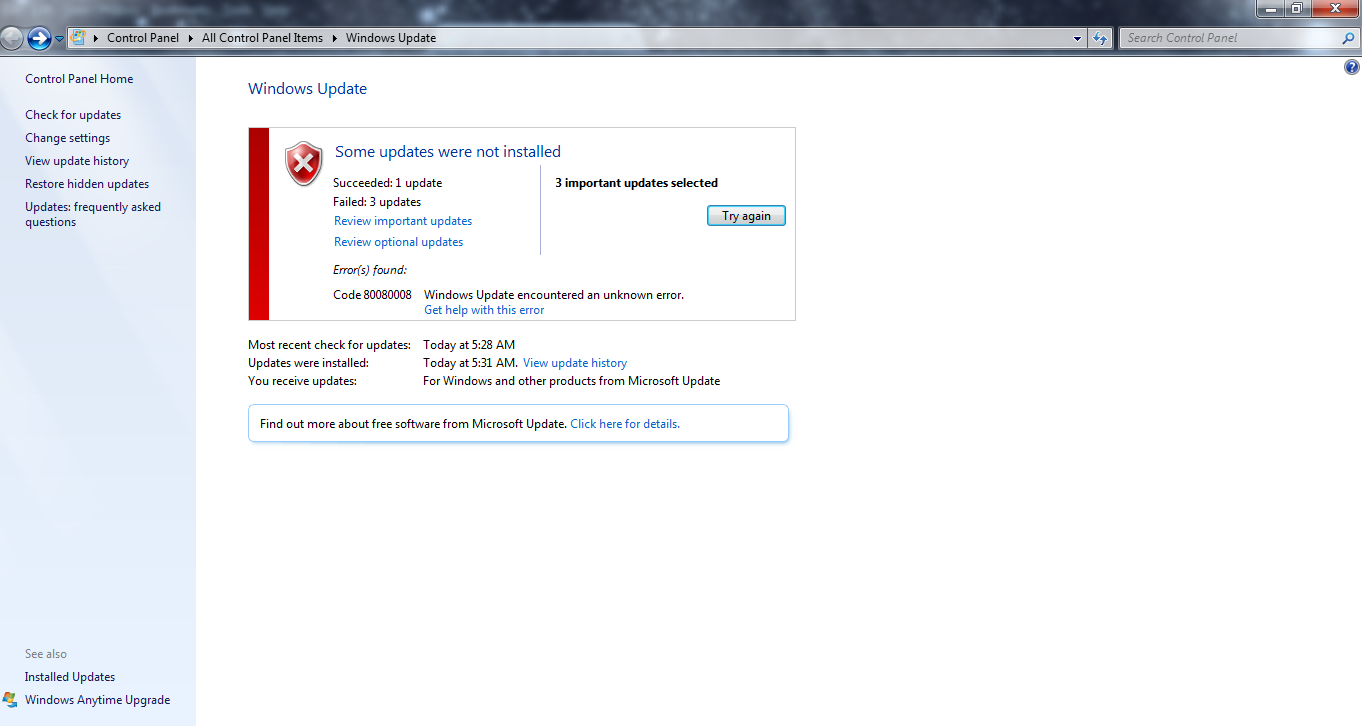This screenshot has width=1366, height=726.
Task: Open the blue help question mark icon
Action: pos(1352,68)
